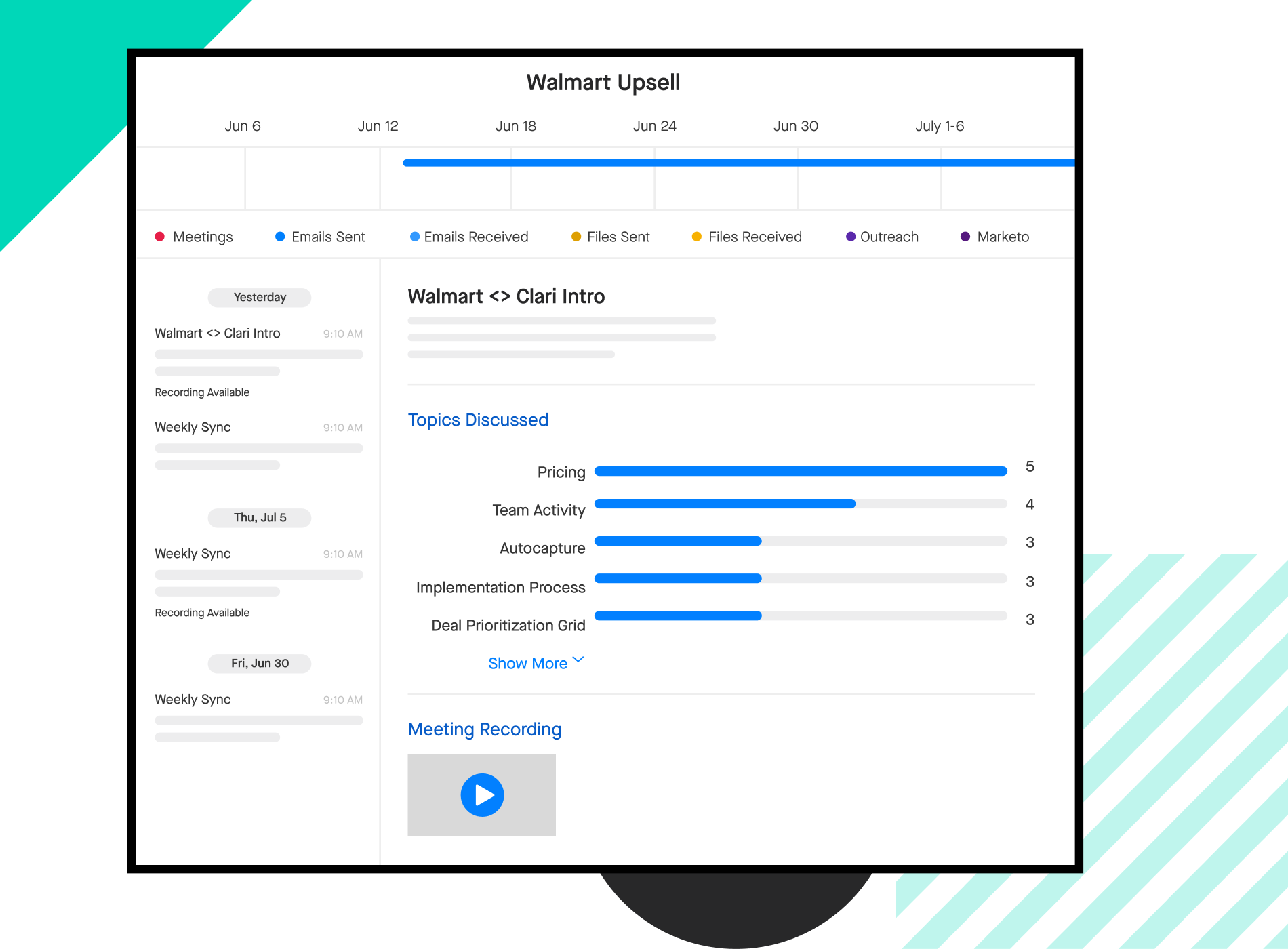Click the Pricing topic label
The width and height of the screenshot is (1288, 949).
coord(561,472)
